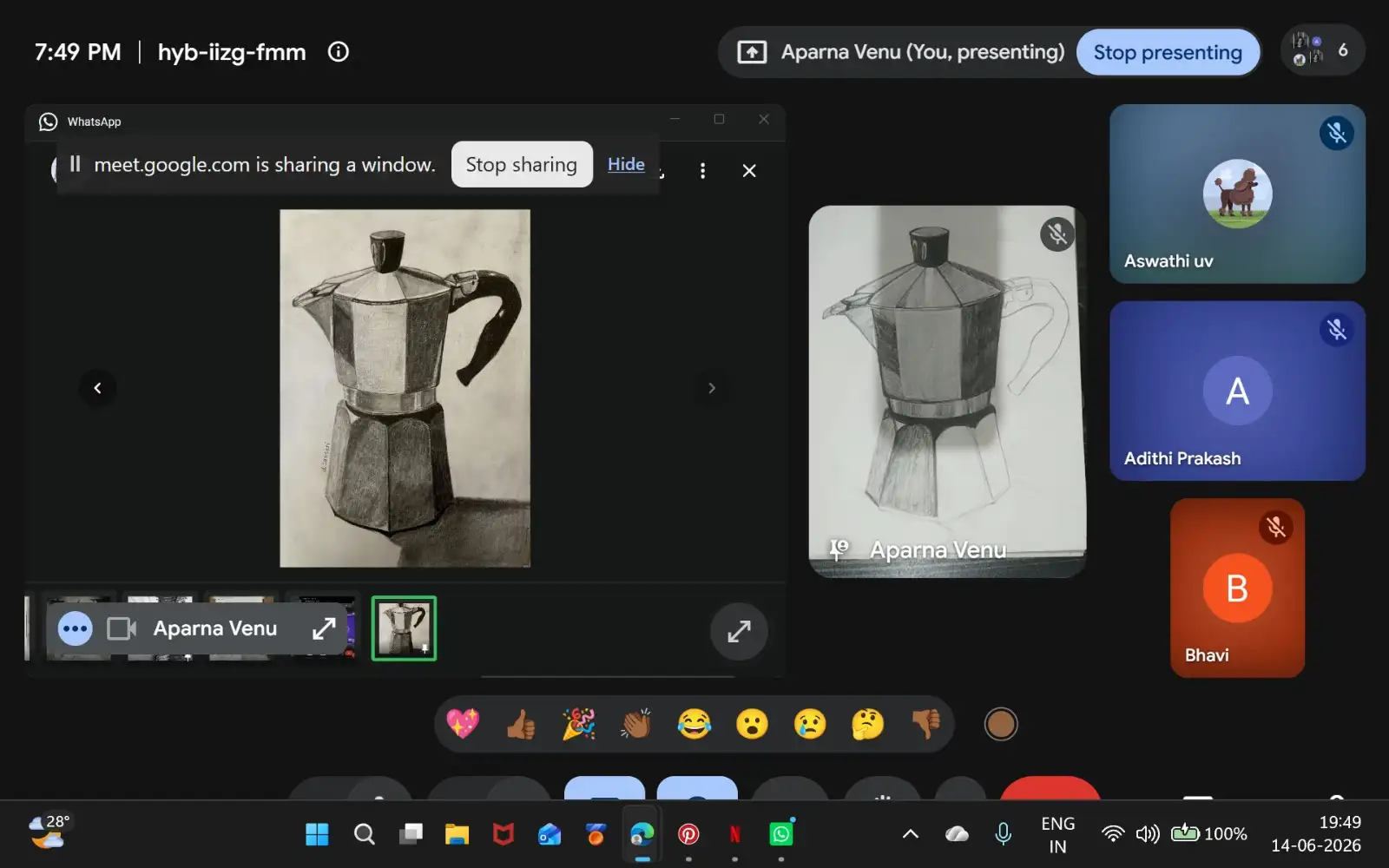
Task: Select the highlighted moka pot thumbnail
Action: coord(404,628)
